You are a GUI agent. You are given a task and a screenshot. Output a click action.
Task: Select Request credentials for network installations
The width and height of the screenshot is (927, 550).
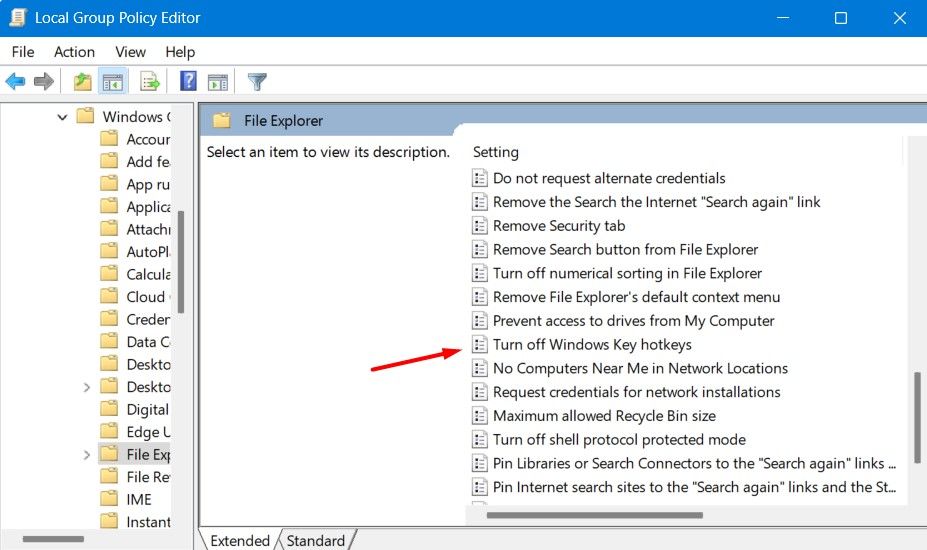click(636, 392)
